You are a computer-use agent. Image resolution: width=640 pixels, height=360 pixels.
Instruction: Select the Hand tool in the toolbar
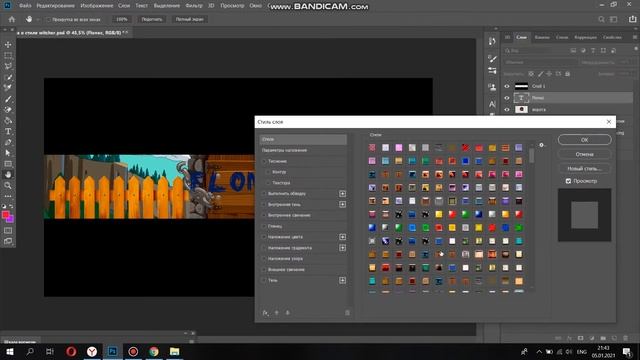point(8,174)
